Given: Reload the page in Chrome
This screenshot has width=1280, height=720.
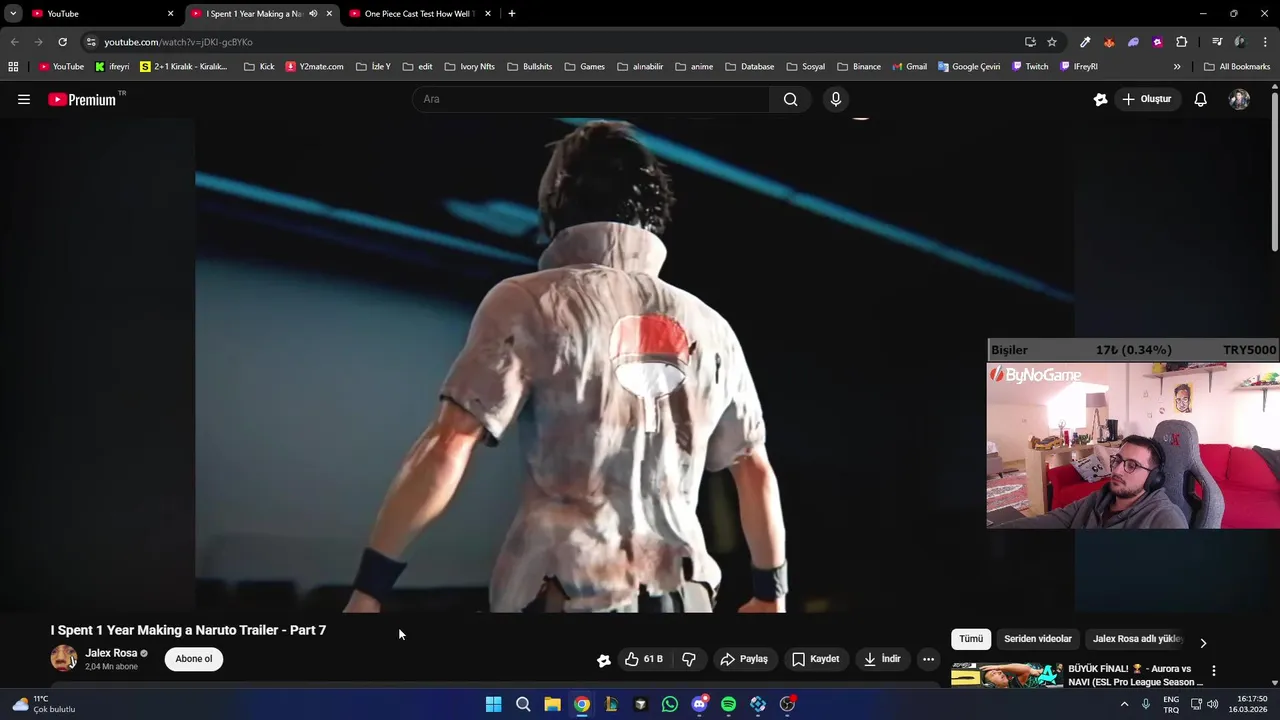Looking at the screenshot, I should [62, 42].
